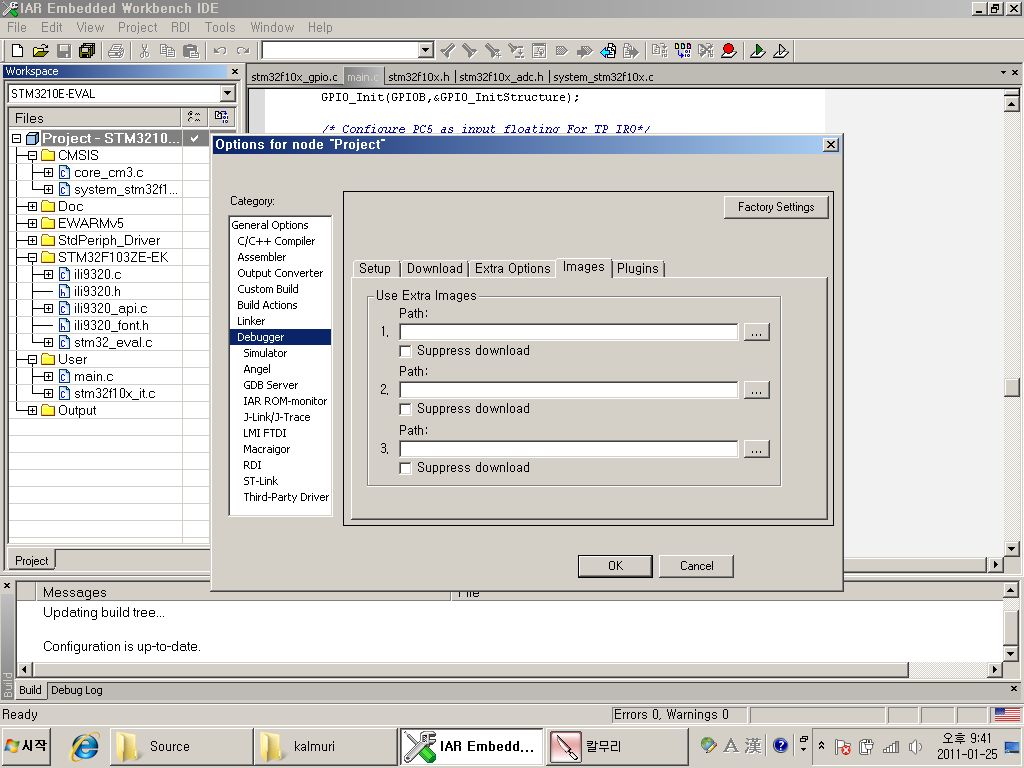This screenshot has width=1024, height=768.
Task: Select Simulator in category list
Action: coord(265,353)
